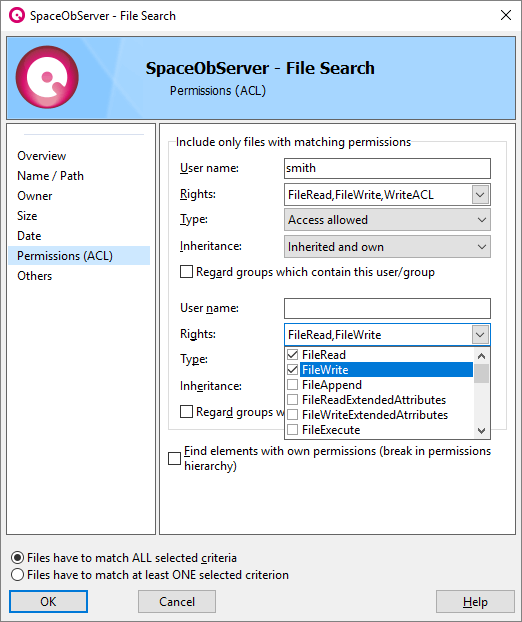Open the Date criteria page

[29, 236]
